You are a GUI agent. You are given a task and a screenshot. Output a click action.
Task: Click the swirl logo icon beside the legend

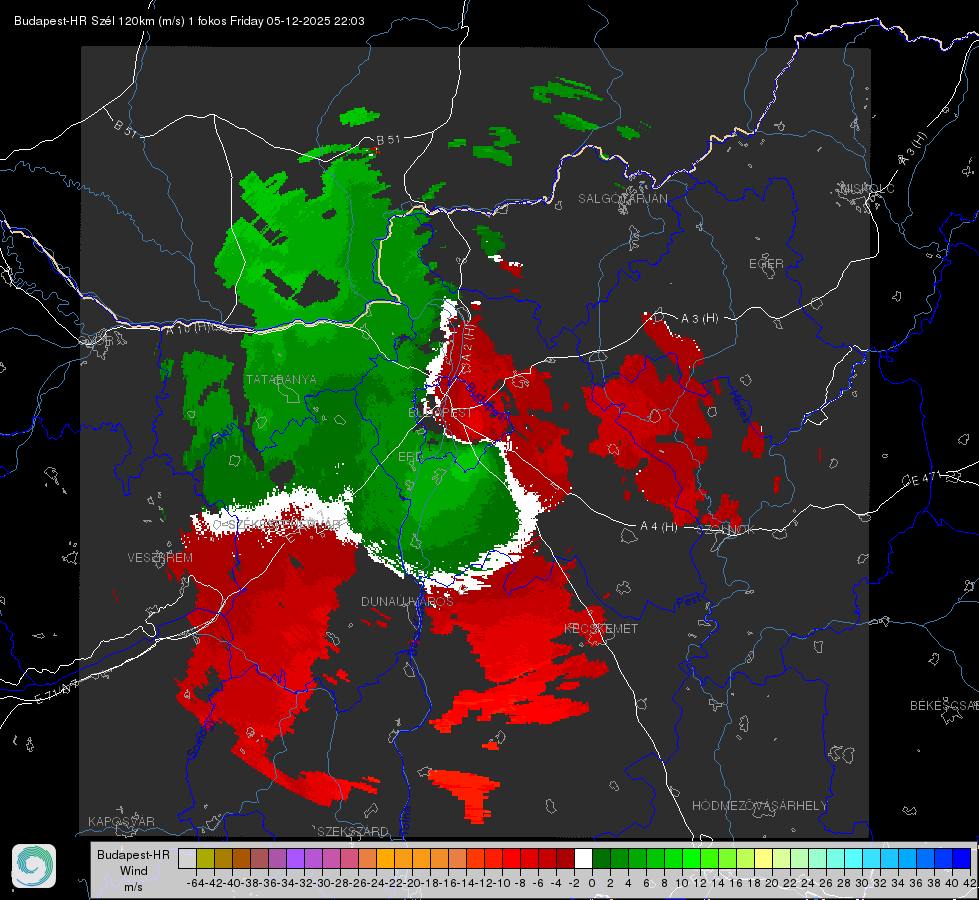(34, 866)
